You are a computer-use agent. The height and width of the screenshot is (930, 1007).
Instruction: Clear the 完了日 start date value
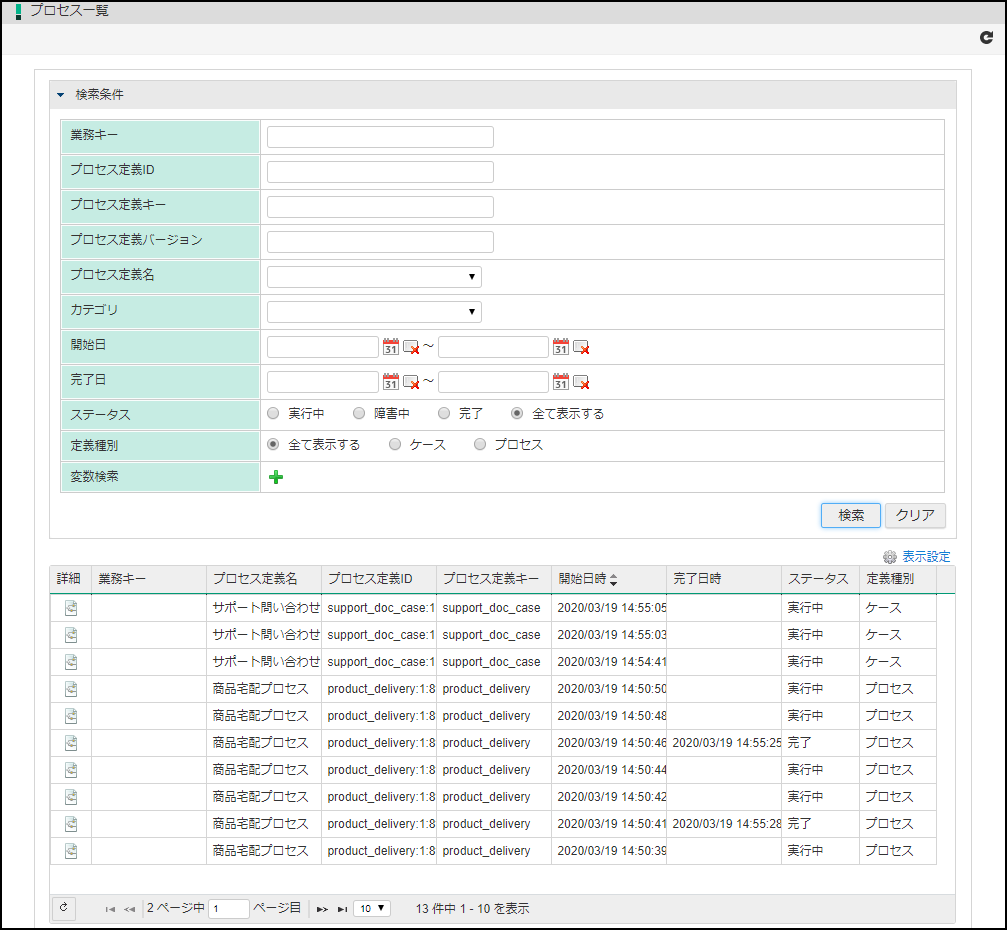click(x=411, y=382)
